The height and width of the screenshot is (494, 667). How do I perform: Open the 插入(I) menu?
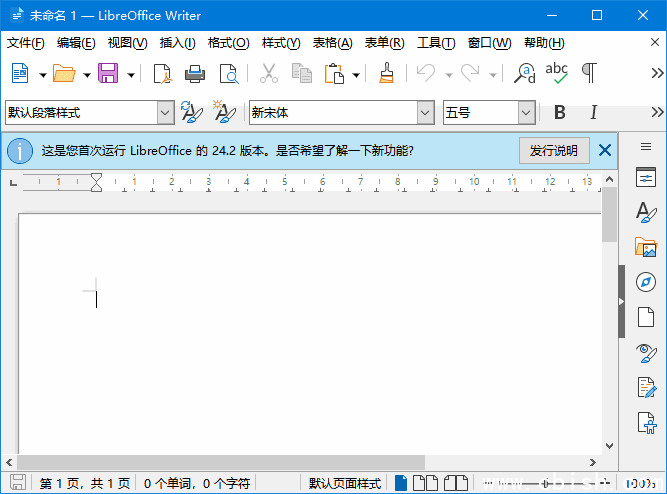tap(177, 43)
